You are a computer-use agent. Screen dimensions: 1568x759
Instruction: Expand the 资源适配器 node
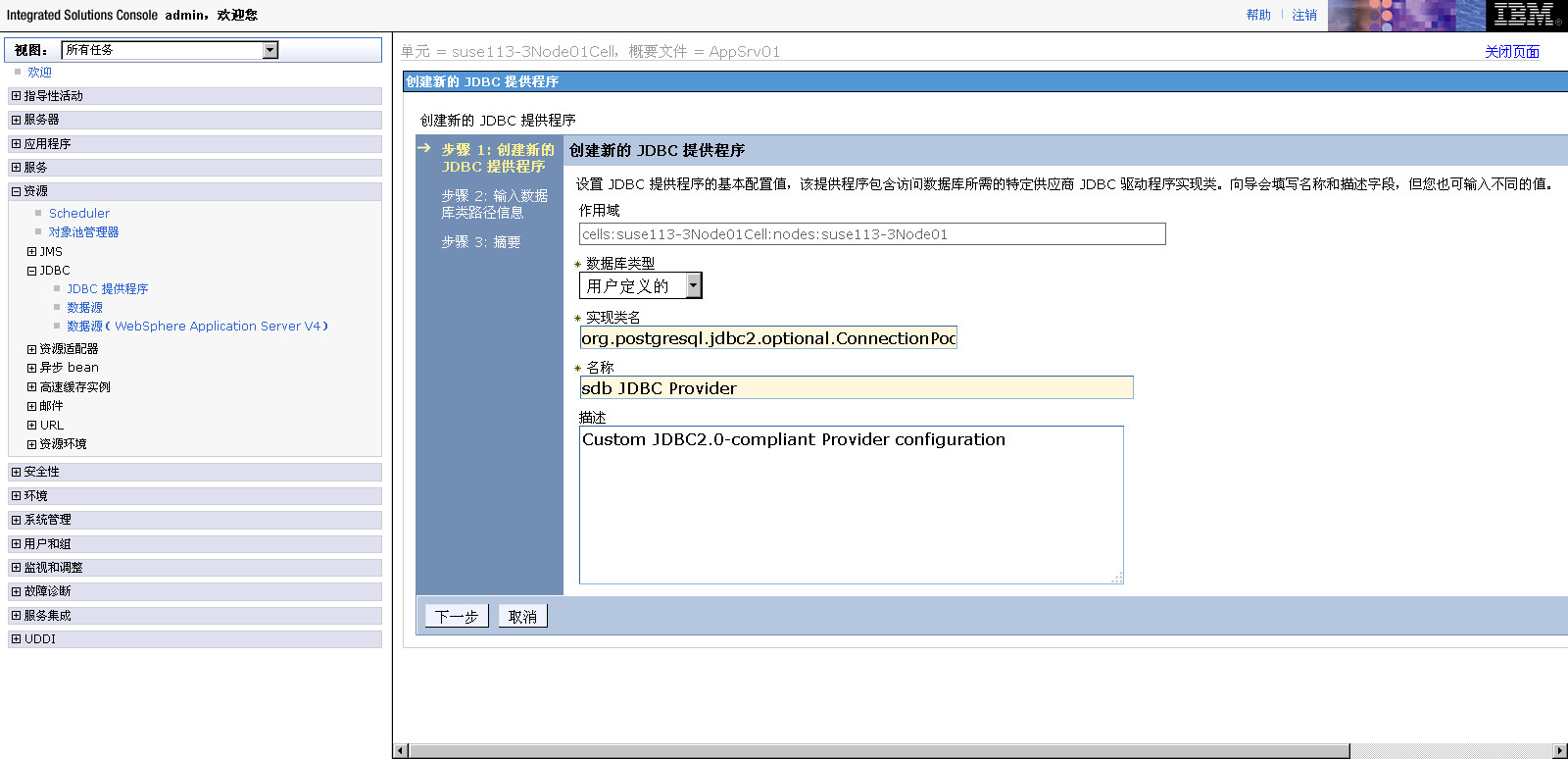tap(31, 349)
